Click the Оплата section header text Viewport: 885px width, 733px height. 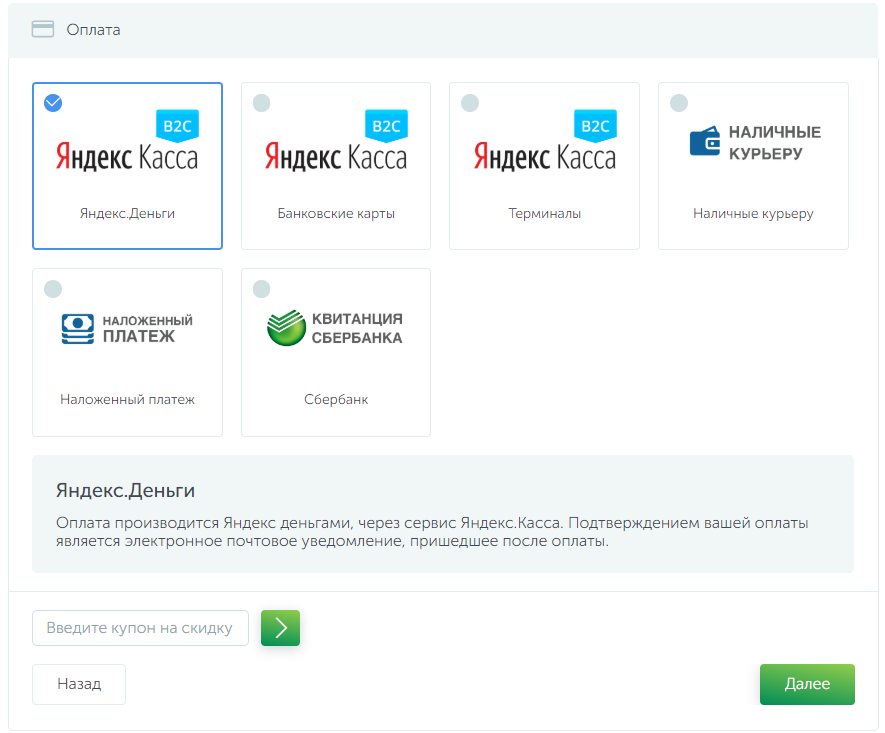93,29
